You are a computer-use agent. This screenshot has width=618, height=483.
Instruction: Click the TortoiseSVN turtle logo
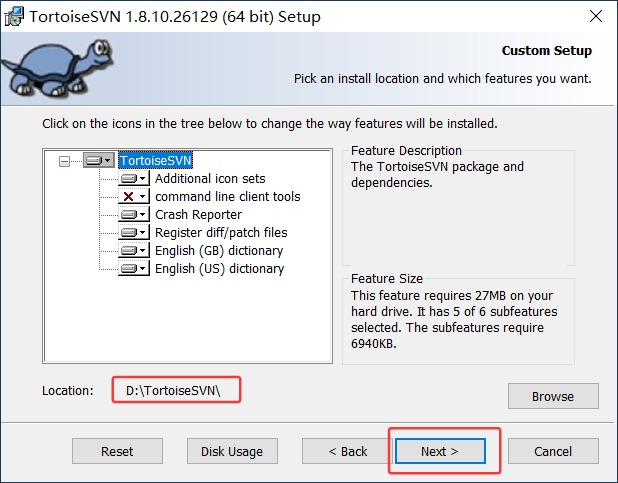(57, 67)
